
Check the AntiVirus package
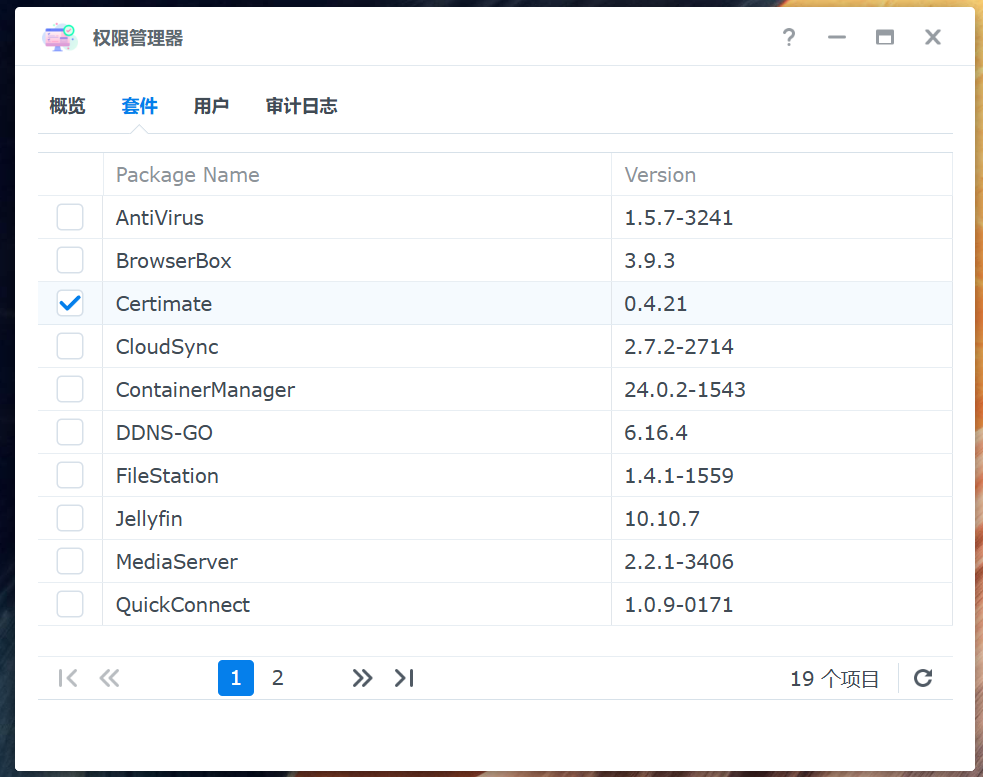click(x=69, y=217)
